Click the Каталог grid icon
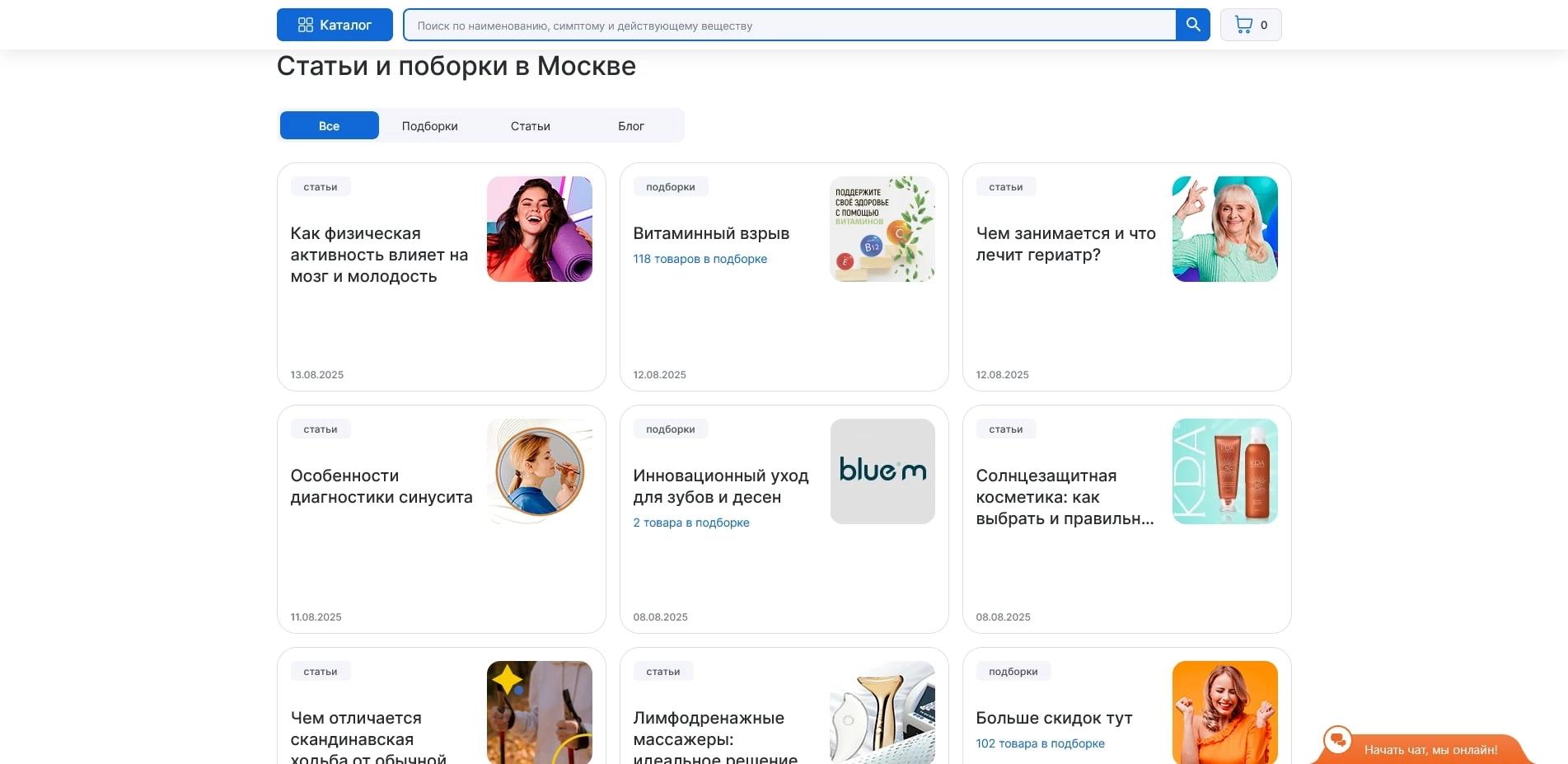1568x764 pixels. [x=306, y=25]
